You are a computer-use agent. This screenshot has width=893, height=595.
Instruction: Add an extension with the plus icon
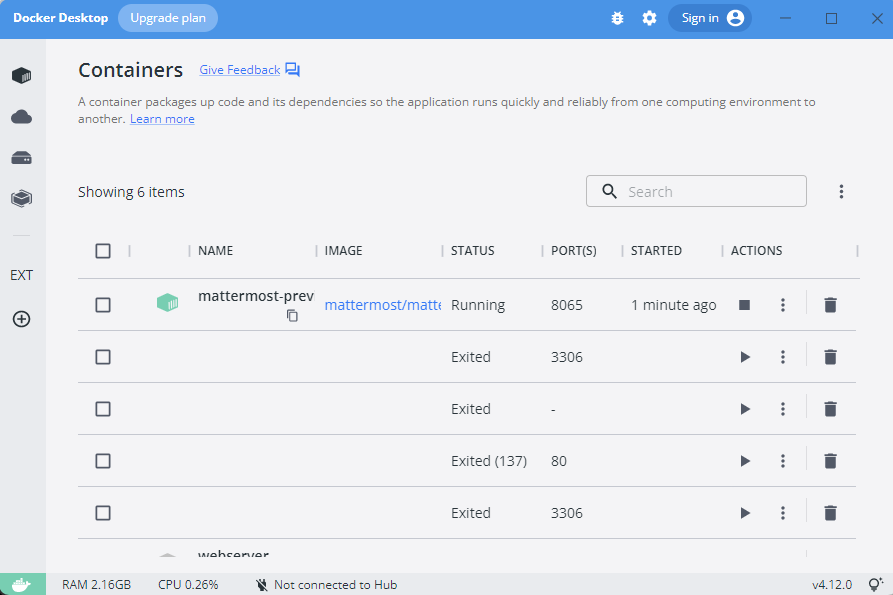(x=22, y=319)
